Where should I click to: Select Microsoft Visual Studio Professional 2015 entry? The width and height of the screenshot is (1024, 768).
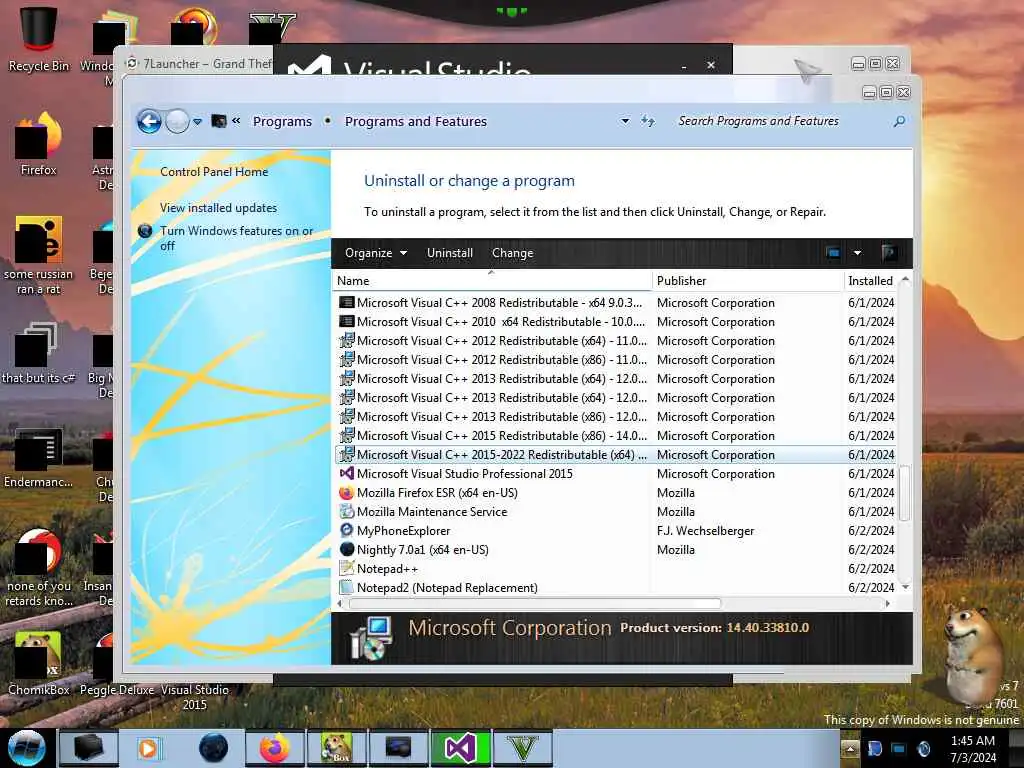[x=616, y=473]
